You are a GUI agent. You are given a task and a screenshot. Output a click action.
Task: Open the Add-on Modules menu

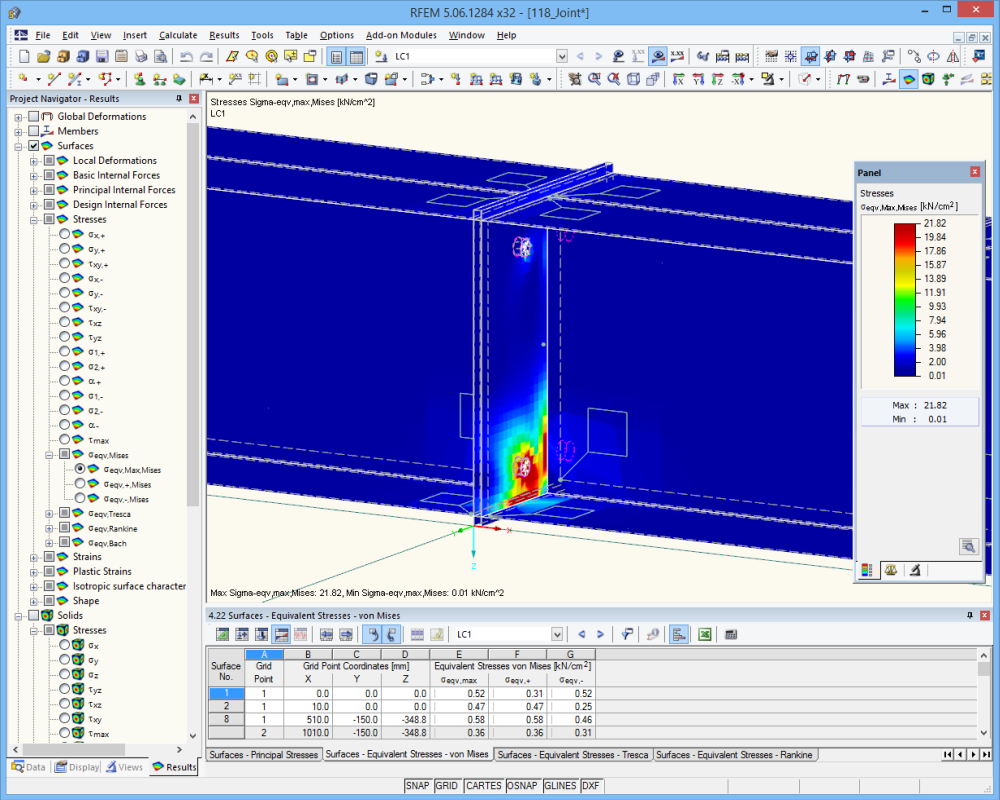[401, 35]
